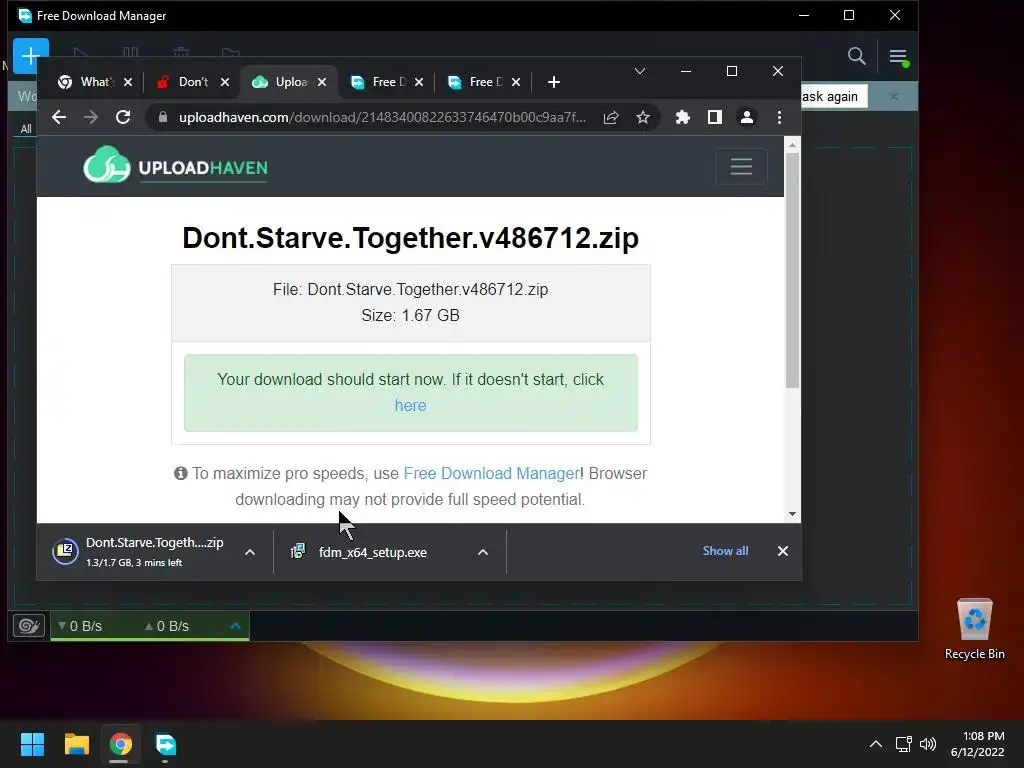Click the address bar URL
Image resolution: width=1024 pixels, height=768 pixels.
click(x=382, y=118)
